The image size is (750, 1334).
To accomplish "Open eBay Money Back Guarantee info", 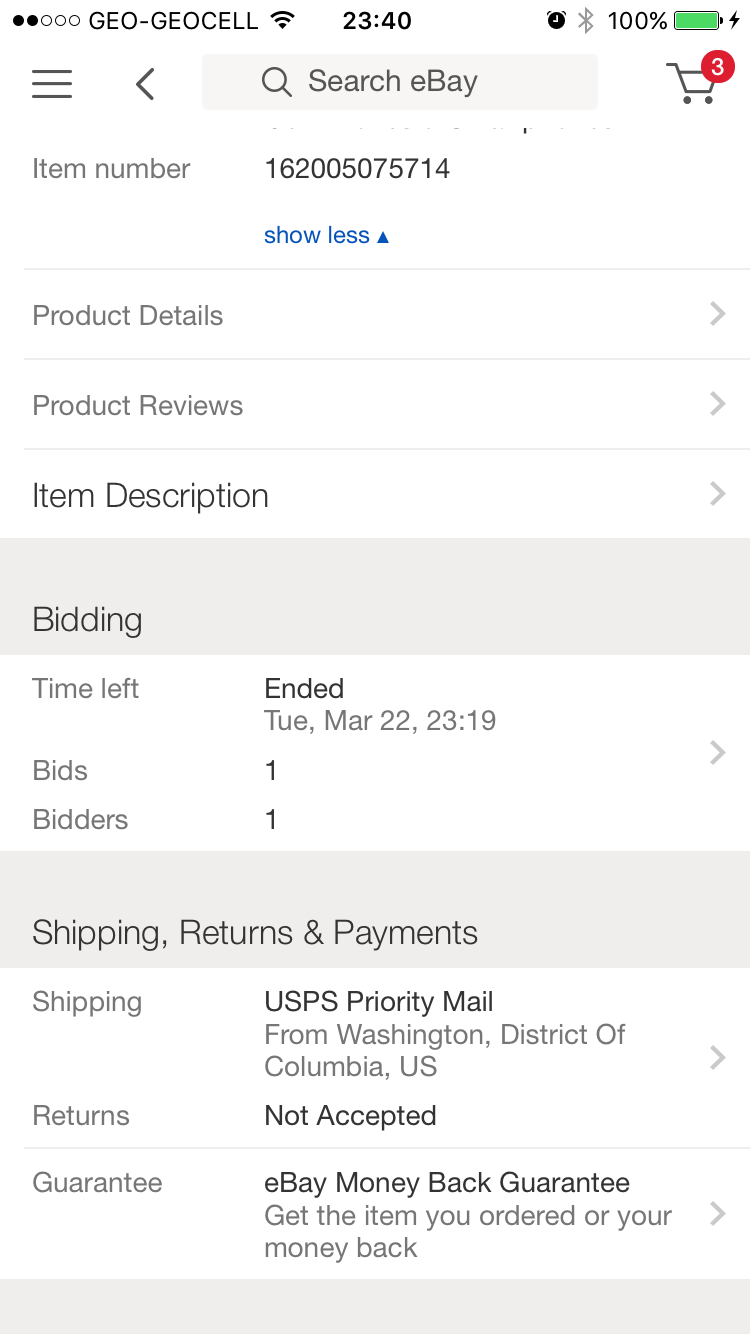I will point(447,1183).
